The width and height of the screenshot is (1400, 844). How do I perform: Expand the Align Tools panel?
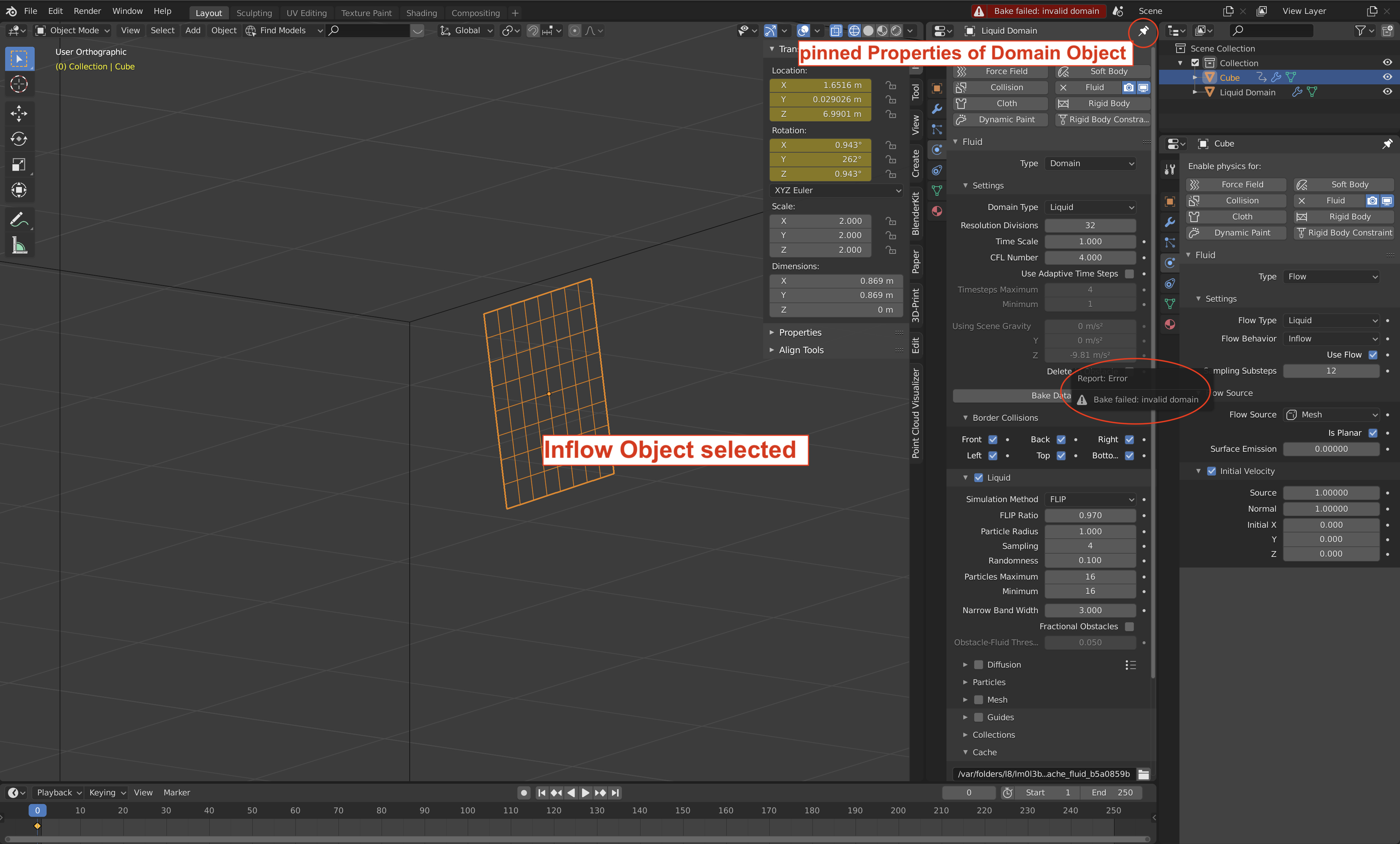click(800, 350)
